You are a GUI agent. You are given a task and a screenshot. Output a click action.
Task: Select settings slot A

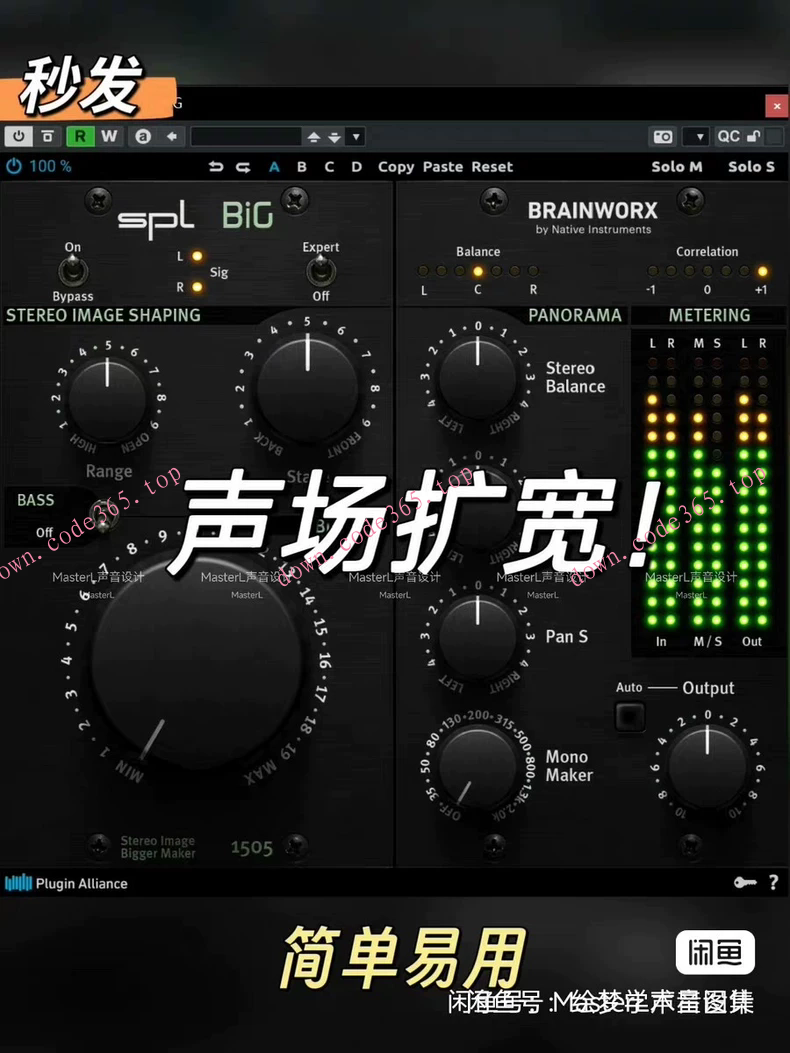[274, 167]
